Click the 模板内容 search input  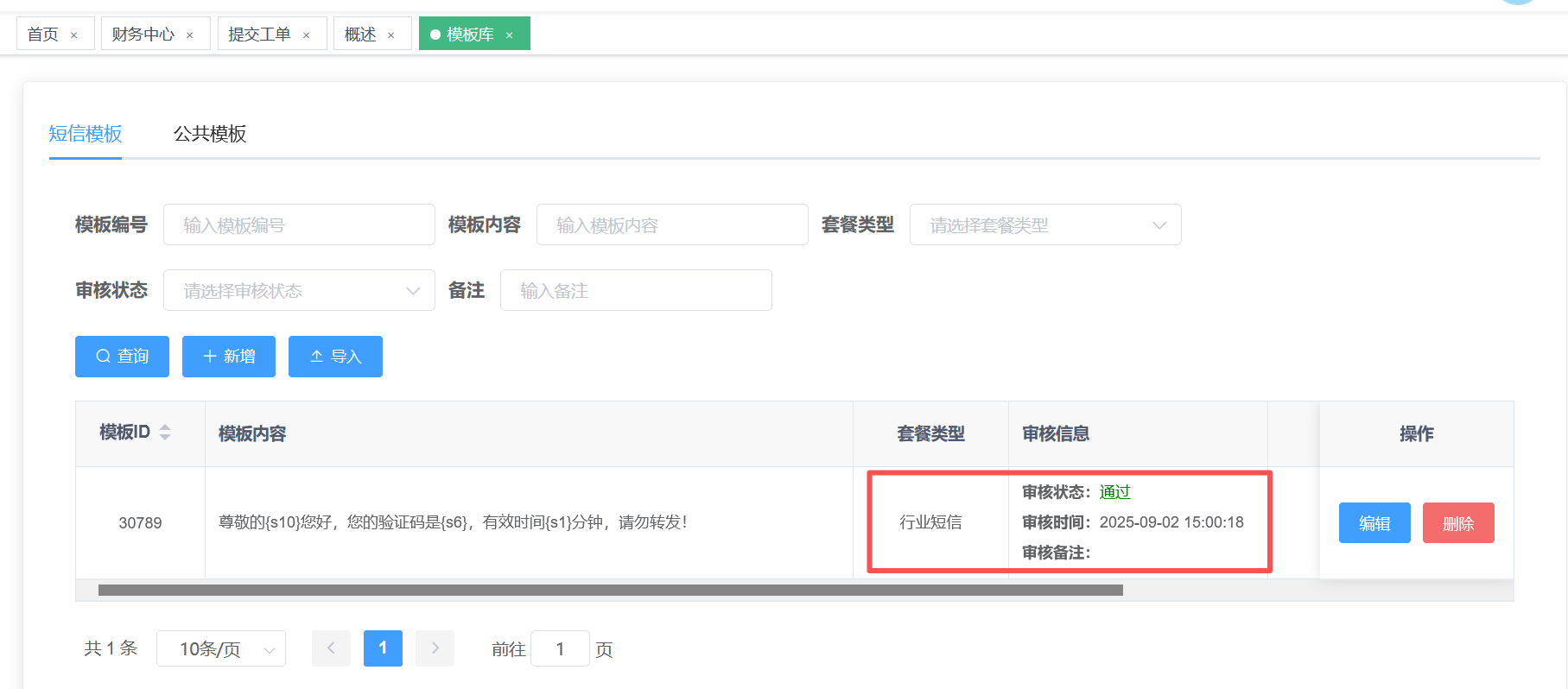point(672,224)
